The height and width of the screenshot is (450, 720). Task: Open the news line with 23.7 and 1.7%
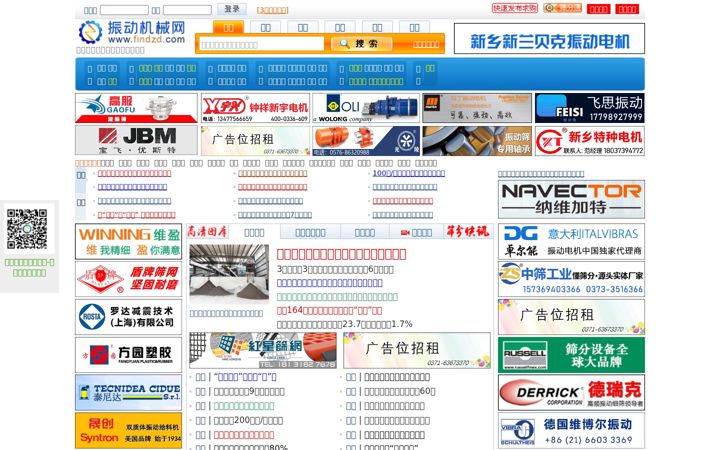(x=344, y=324)
